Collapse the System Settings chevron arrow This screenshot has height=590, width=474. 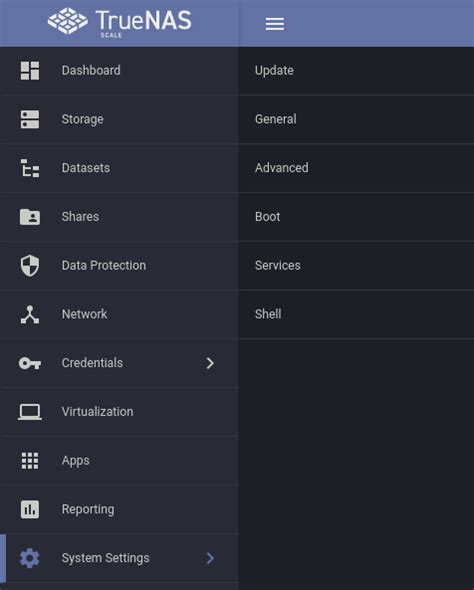[210, 558]
